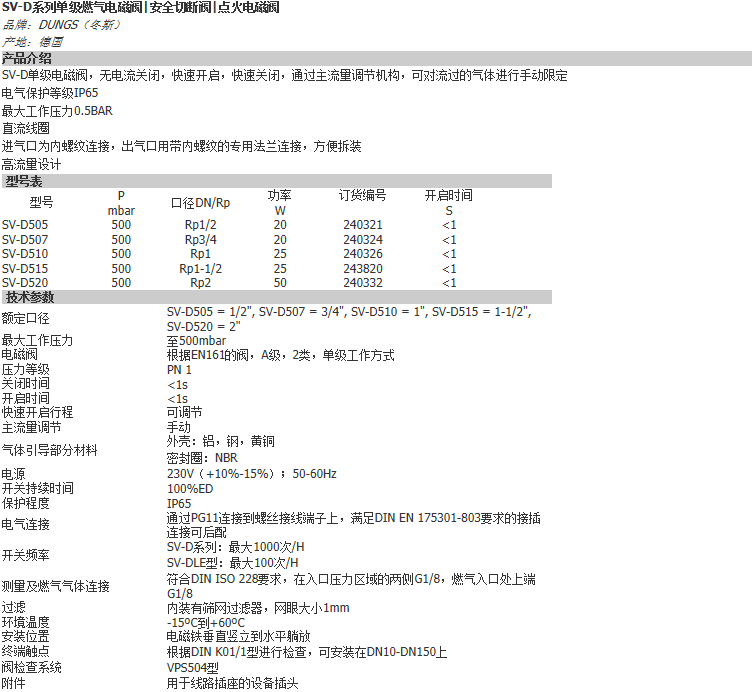
Task: Click the '电气保护等级IP65' line
Action: point(50,93)
